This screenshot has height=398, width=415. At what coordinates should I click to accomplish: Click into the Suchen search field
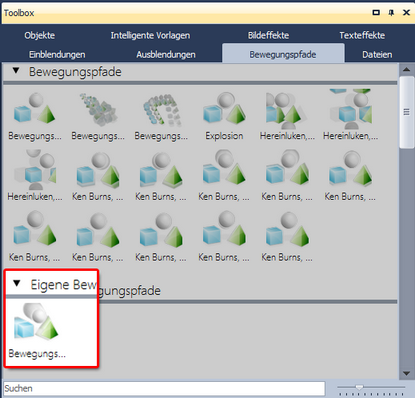(164, 388)
